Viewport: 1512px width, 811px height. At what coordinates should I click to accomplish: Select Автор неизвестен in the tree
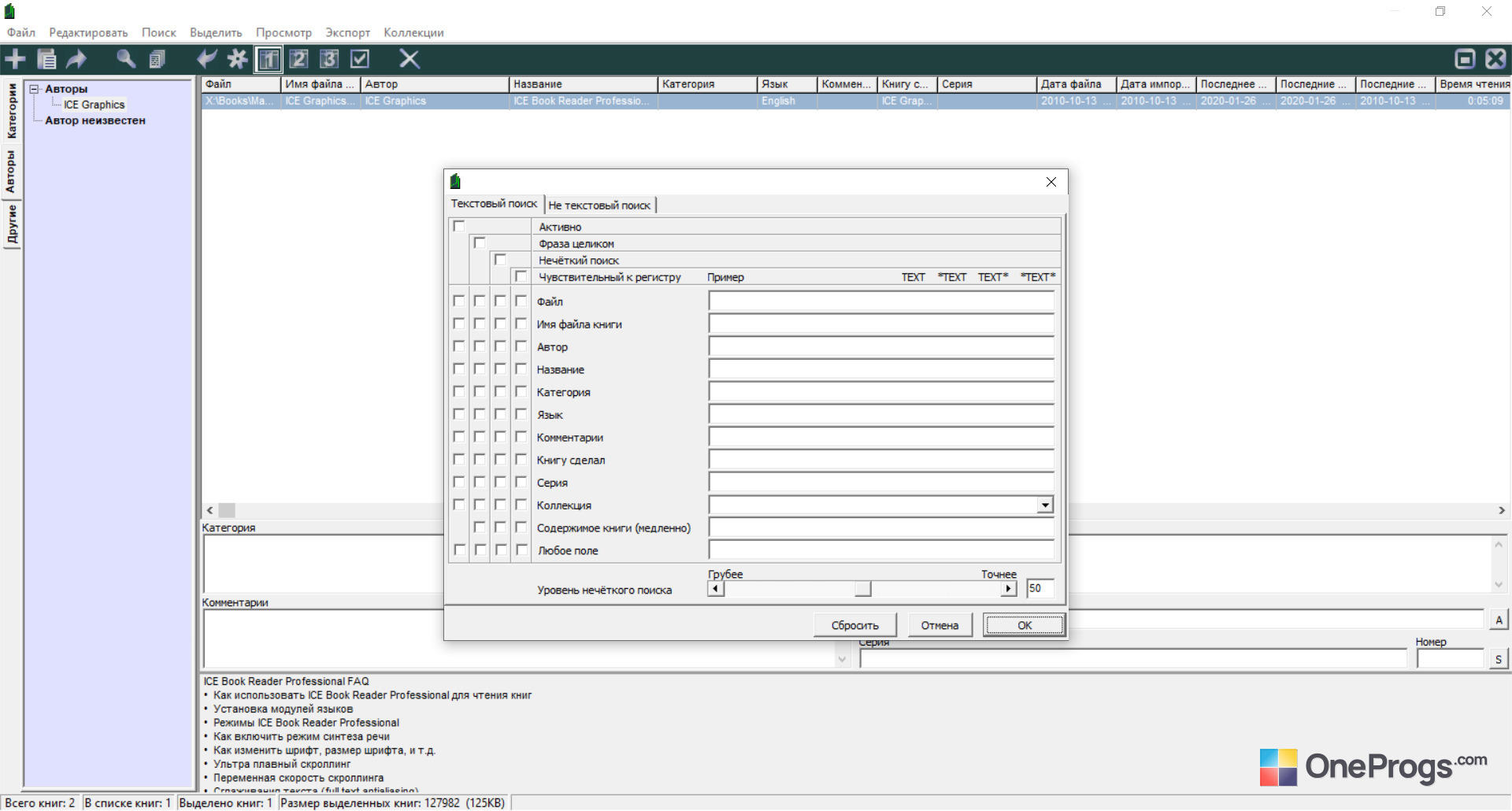click(95, 120)
